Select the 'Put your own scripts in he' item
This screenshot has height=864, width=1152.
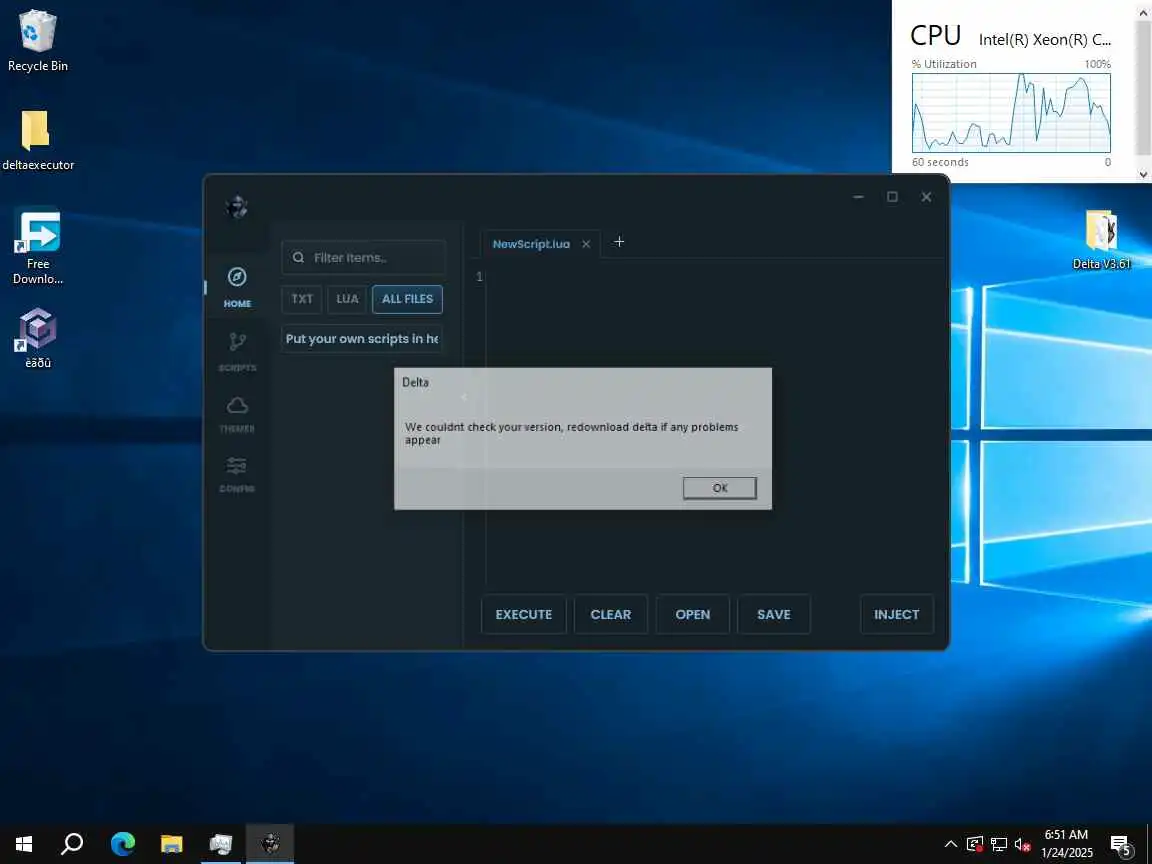pyautogui.click(x=362, y=339)
